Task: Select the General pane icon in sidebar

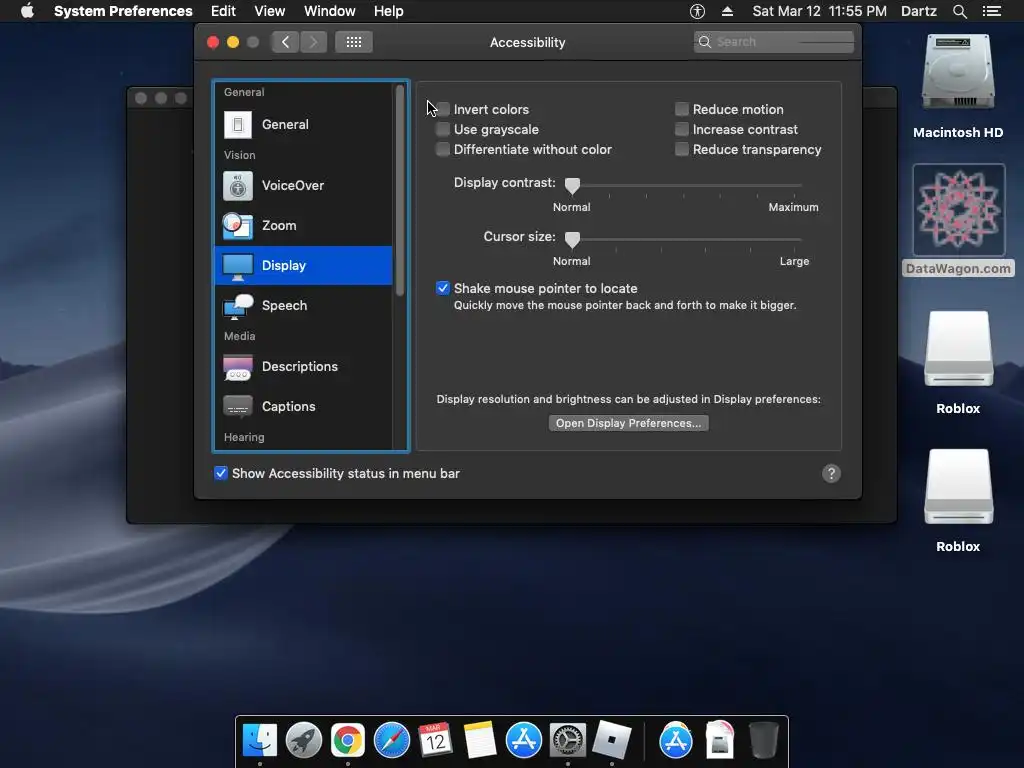Action: (x=238, y=124)
